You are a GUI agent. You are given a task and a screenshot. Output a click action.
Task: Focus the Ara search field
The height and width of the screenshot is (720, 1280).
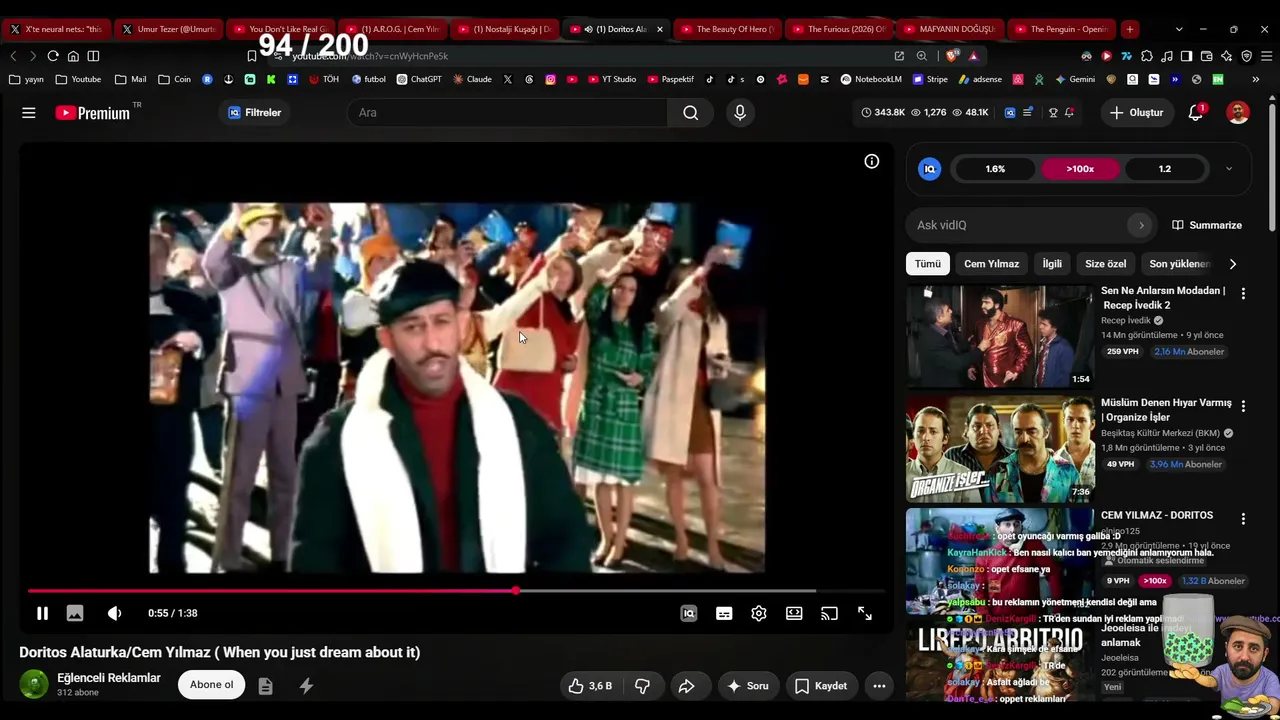pyautogui.click(x=507, y=113)
